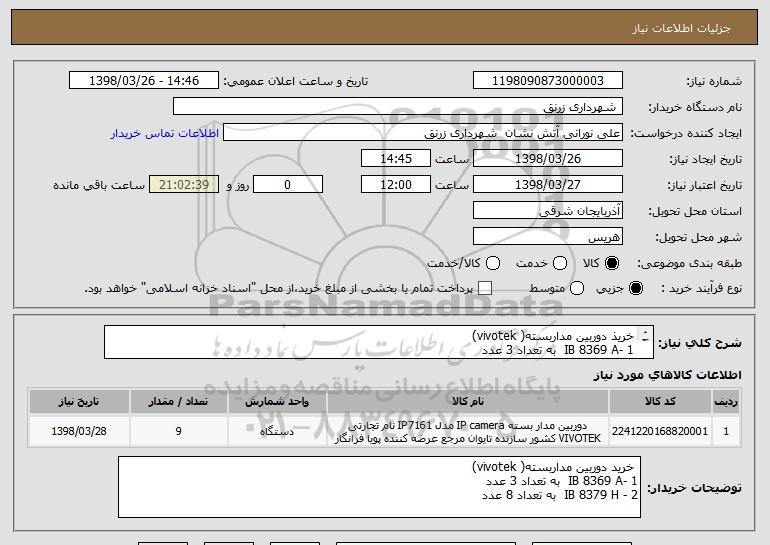Click the شماره نیاز field 1198090873000003
This screenshot has width=770, height=545.
[548, 81]
